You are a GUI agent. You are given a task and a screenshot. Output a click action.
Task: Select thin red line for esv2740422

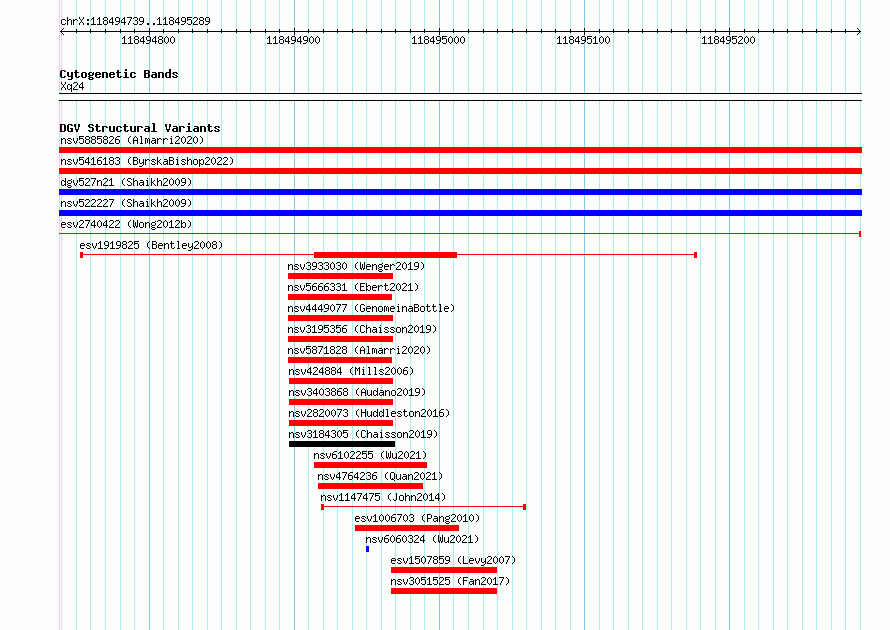[x=460, y=234]
